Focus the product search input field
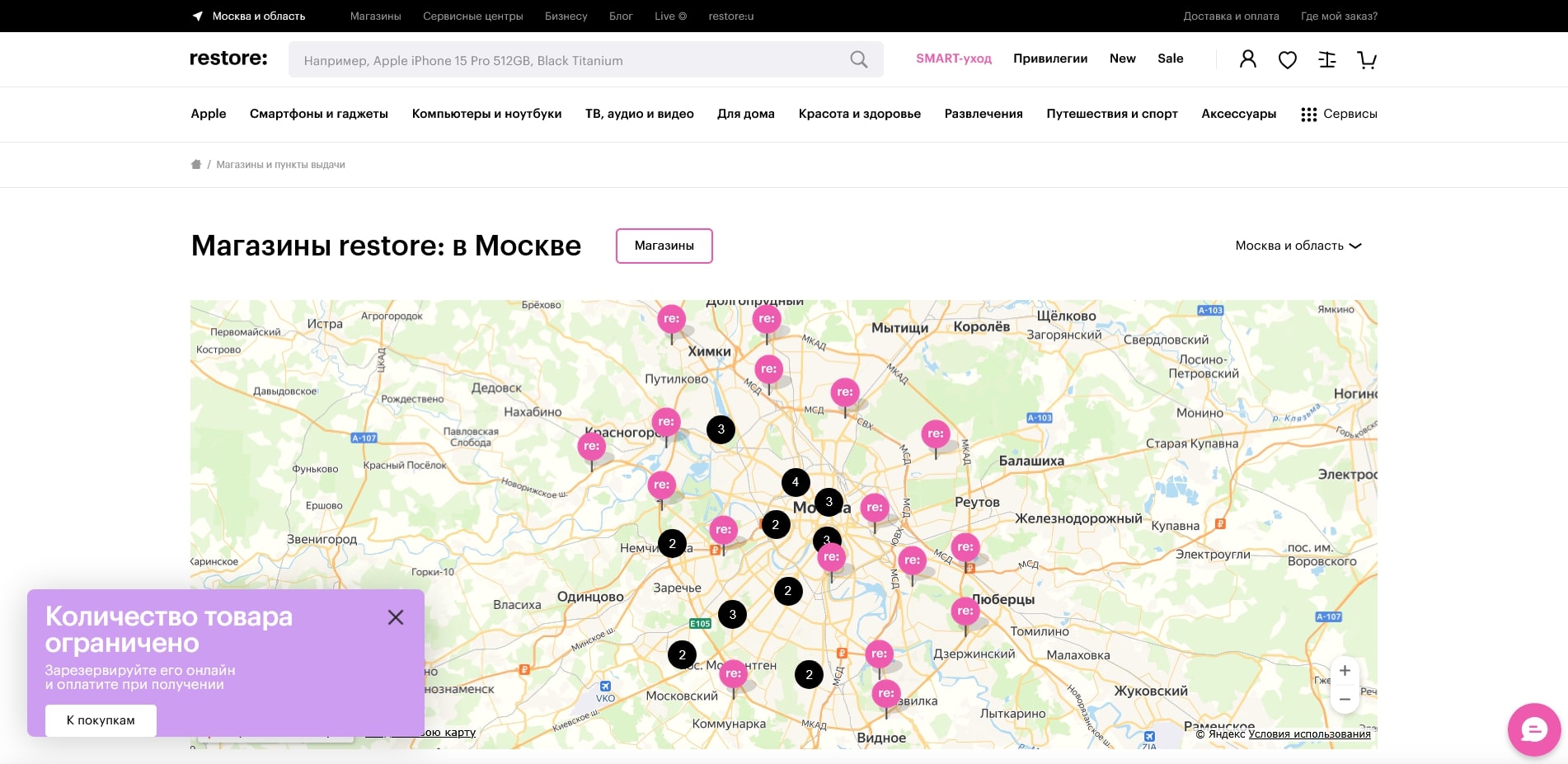 (569, 60)
